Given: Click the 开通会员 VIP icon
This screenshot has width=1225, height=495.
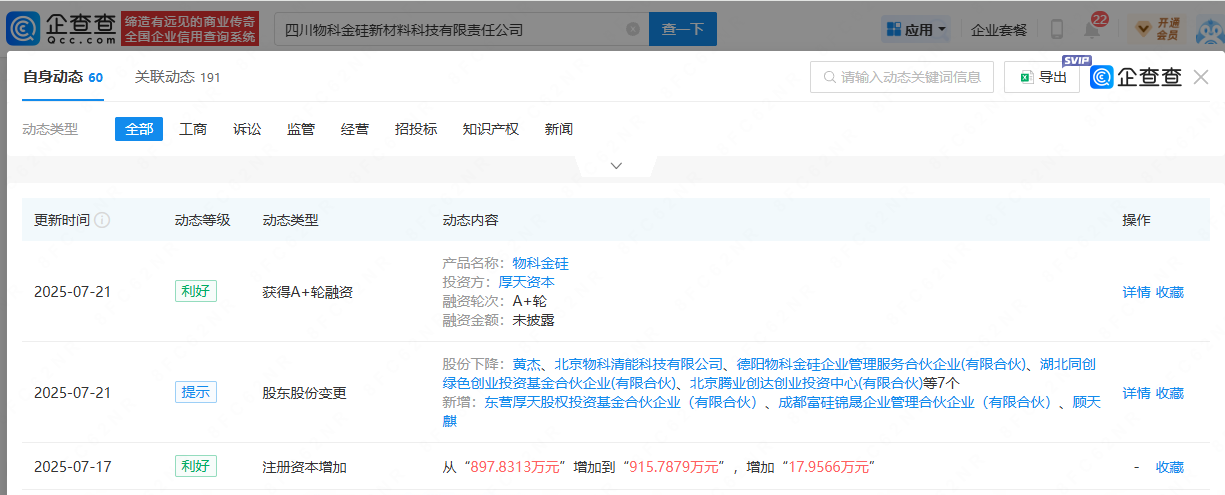Looking at the screenshot, I should (x=1156, y=28).
